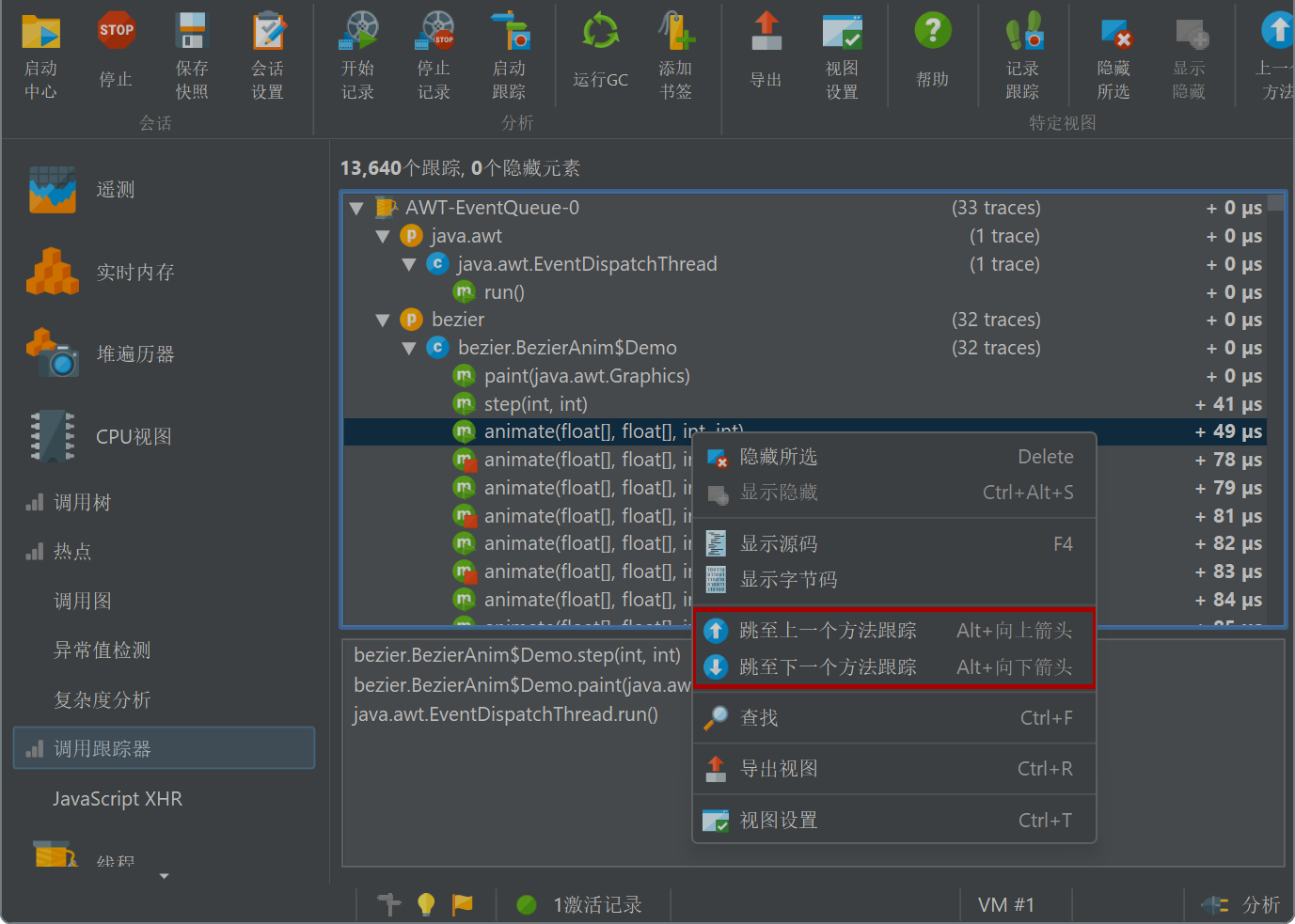This screenshot has width=1295, height=924.
Task: Select 显示源码 in the context menu
Action: (779, 544)
